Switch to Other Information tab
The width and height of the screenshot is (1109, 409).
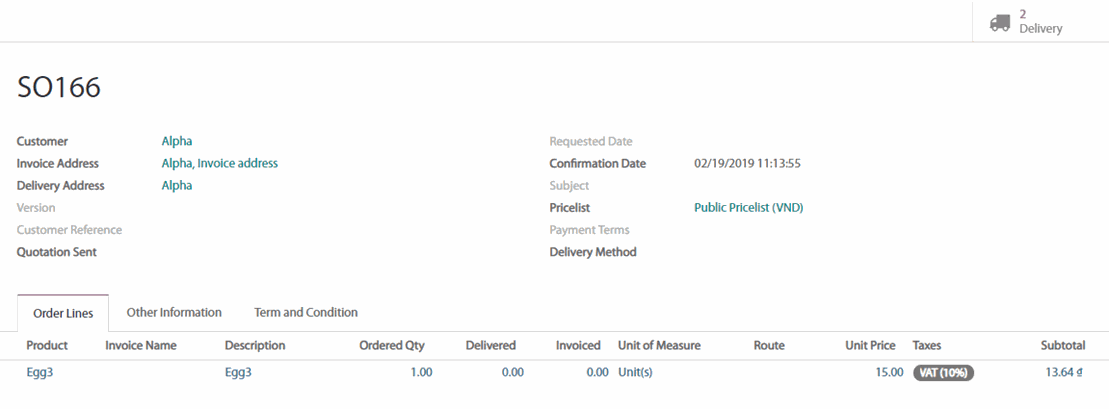tap(174, 313)
